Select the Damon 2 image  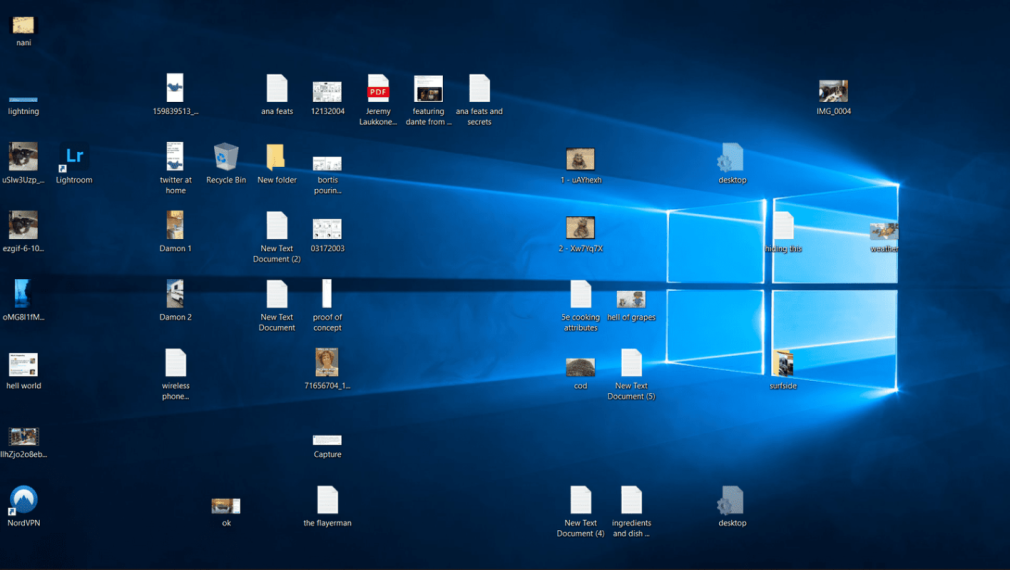175,300
